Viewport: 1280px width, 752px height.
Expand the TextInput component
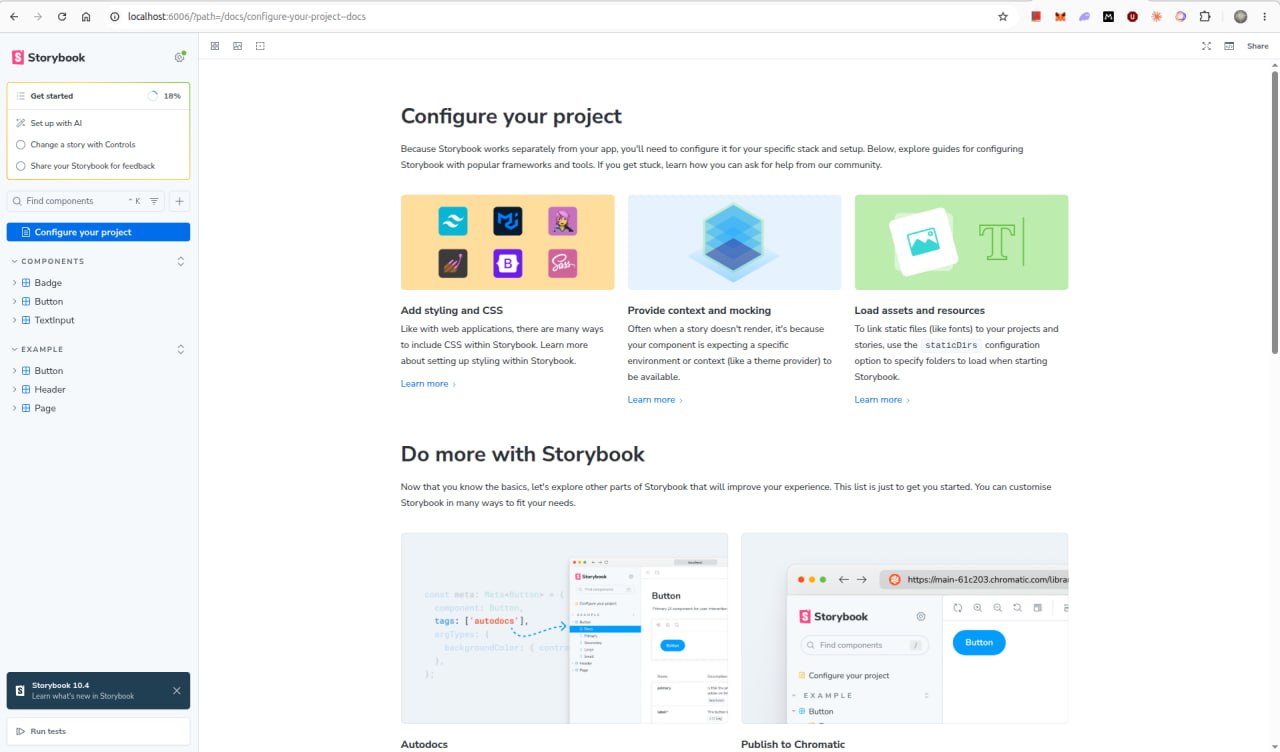54,320
